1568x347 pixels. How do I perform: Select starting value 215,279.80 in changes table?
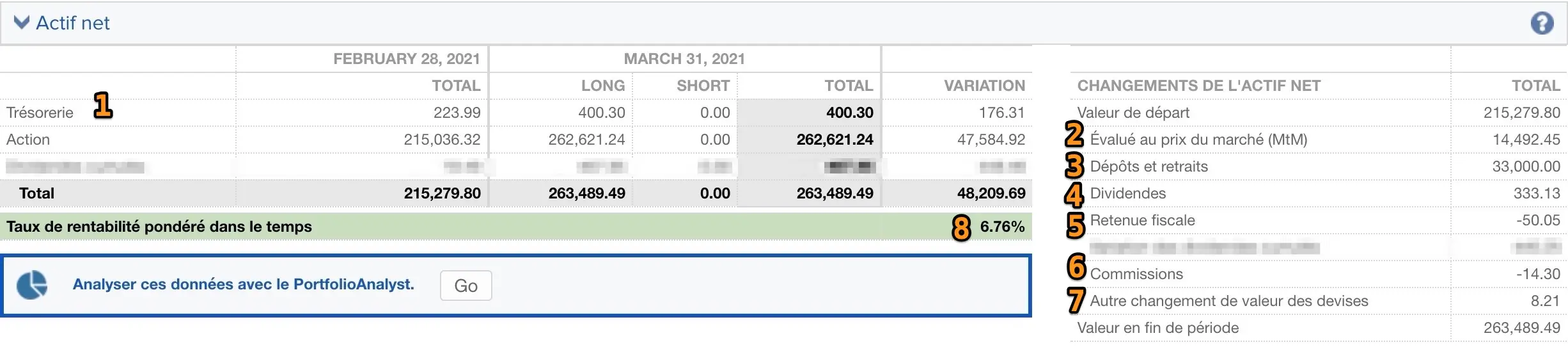click(1521, 113)
